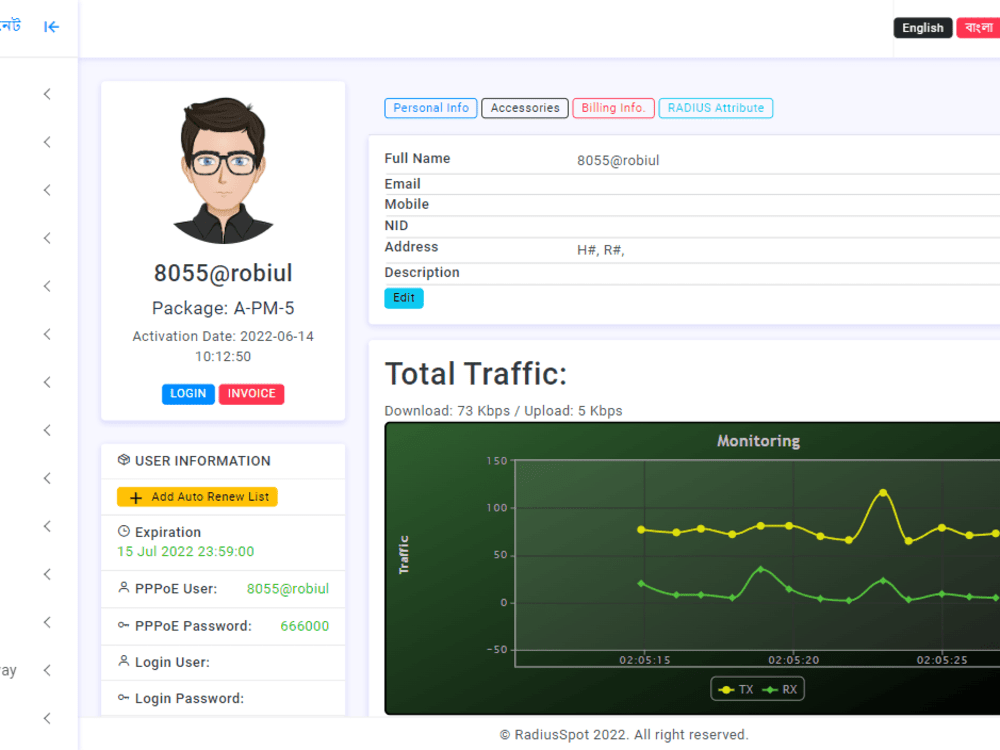Click the Description label

(422, 272)
